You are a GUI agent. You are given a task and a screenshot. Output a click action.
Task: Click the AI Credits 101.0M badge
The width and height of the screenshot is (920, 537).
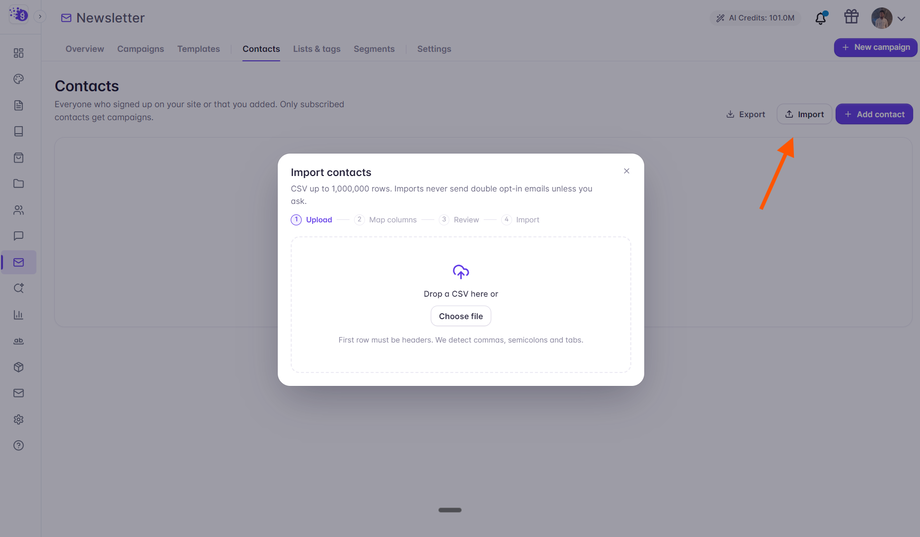click(x=755, y=18)
